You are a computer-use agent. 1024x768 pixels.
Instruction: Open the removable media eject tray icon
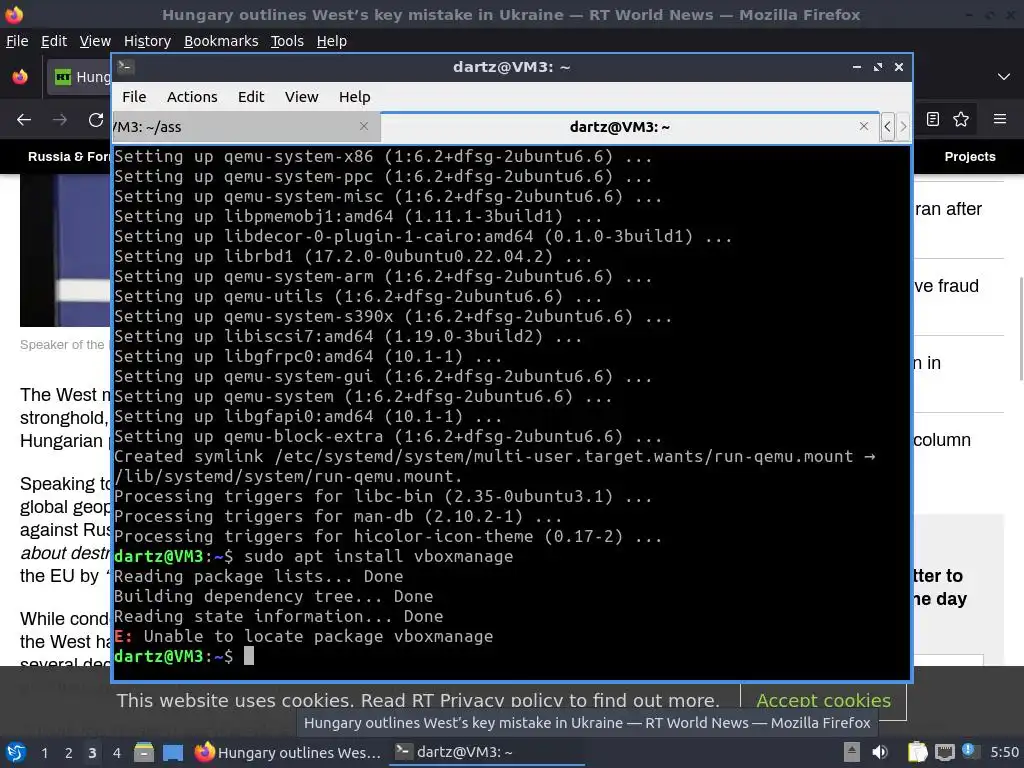[852, 752]
